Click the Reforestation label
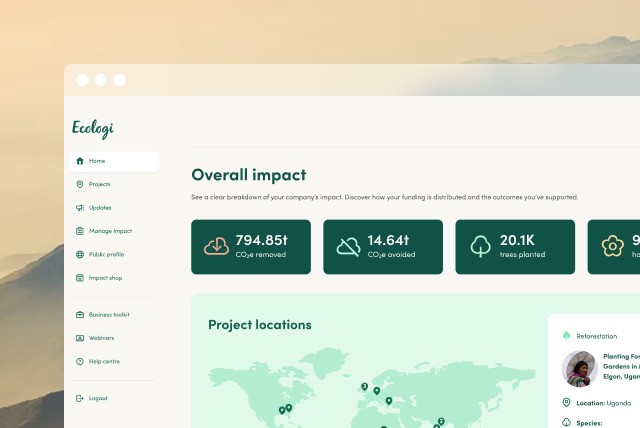640x428 pixels. coord(597,336)
